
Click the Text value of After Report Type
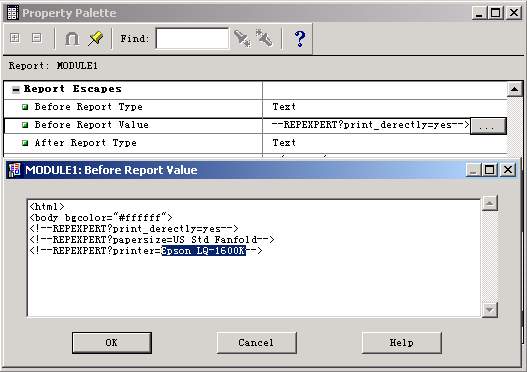pyautogui.click(x=284, y=143)
